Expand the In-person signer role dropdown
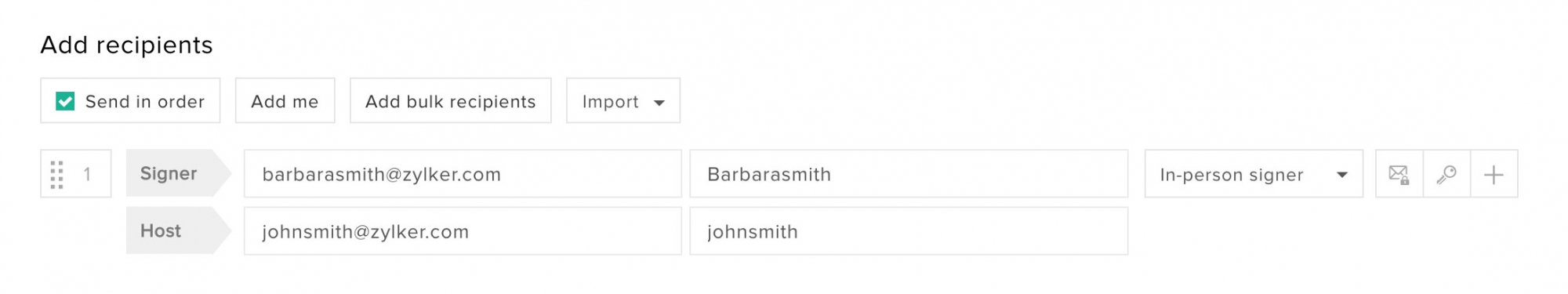 (1254, 174)
